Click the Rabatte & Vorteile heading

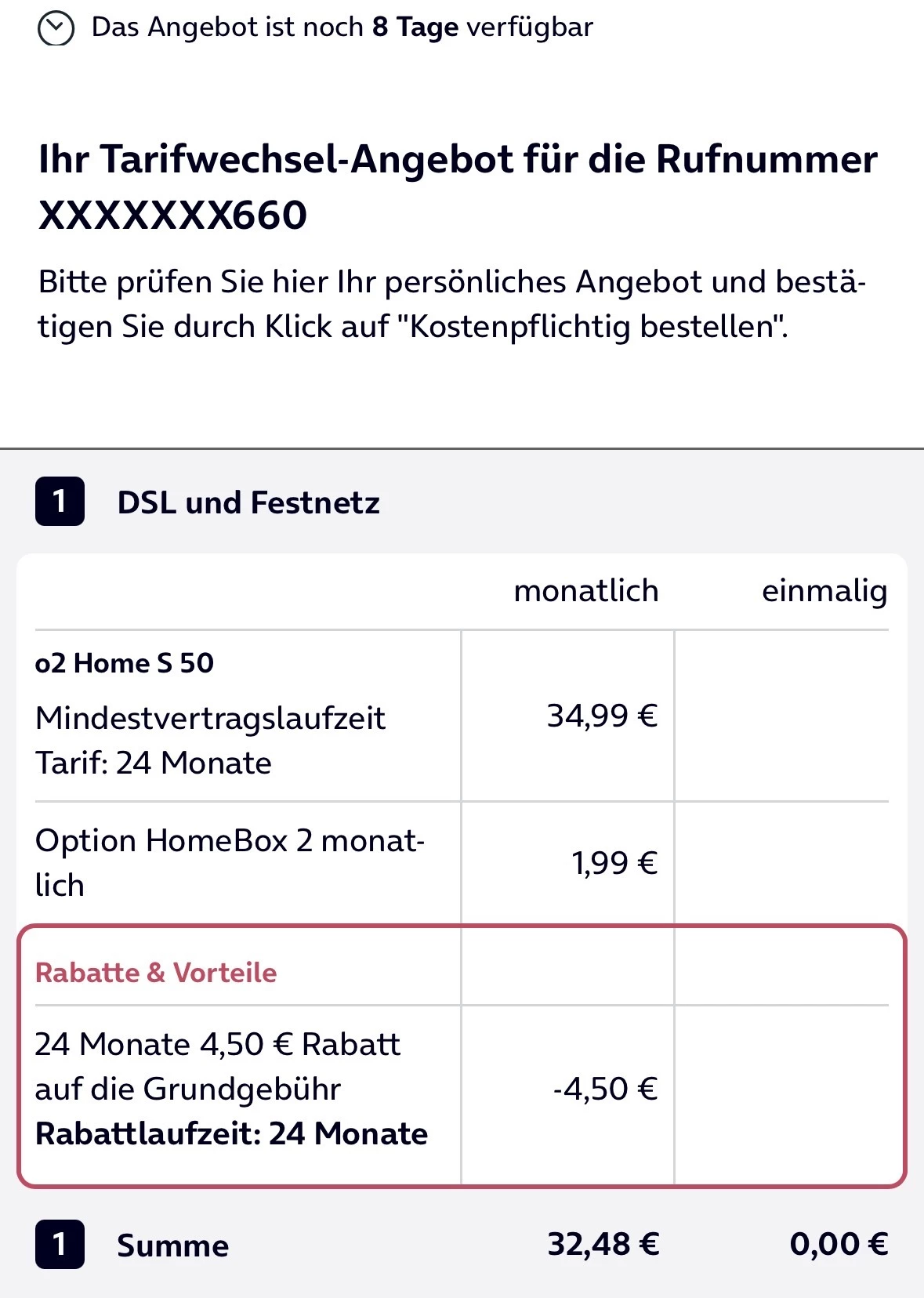coord(156,973)
